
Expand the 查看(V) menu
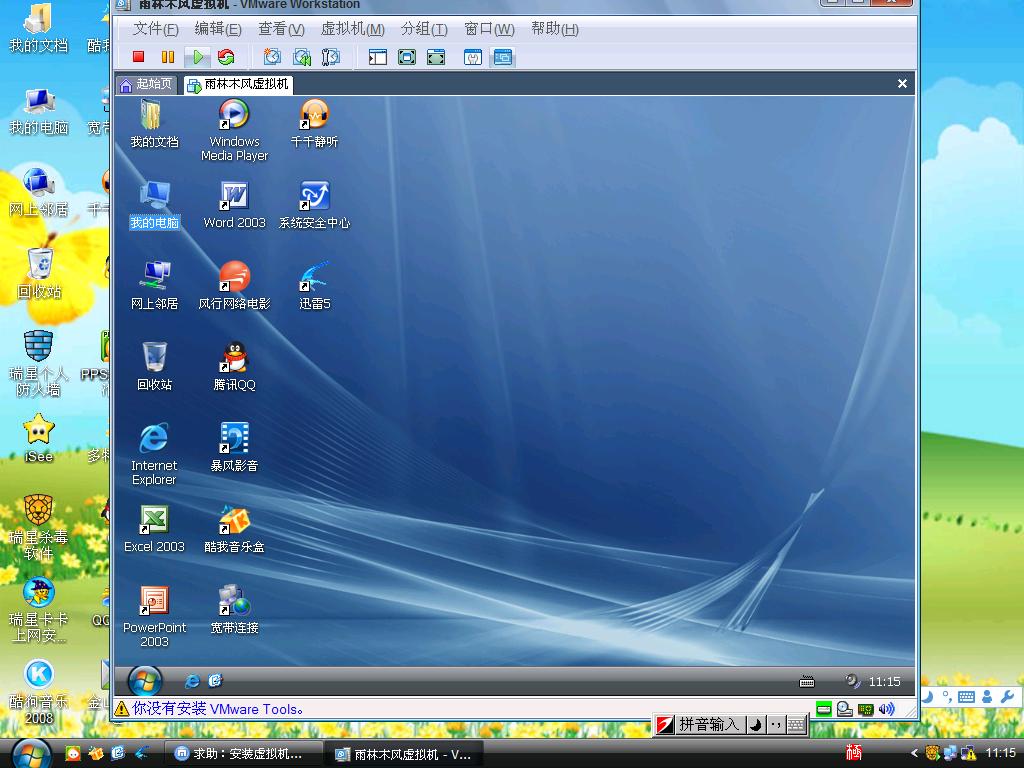pos(280,29)
